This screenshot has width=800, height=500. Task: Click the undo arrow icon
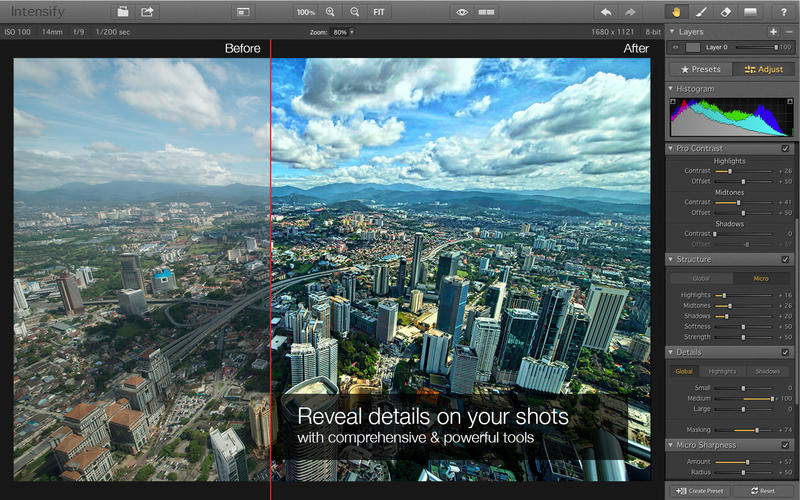(x=606, y=12)
